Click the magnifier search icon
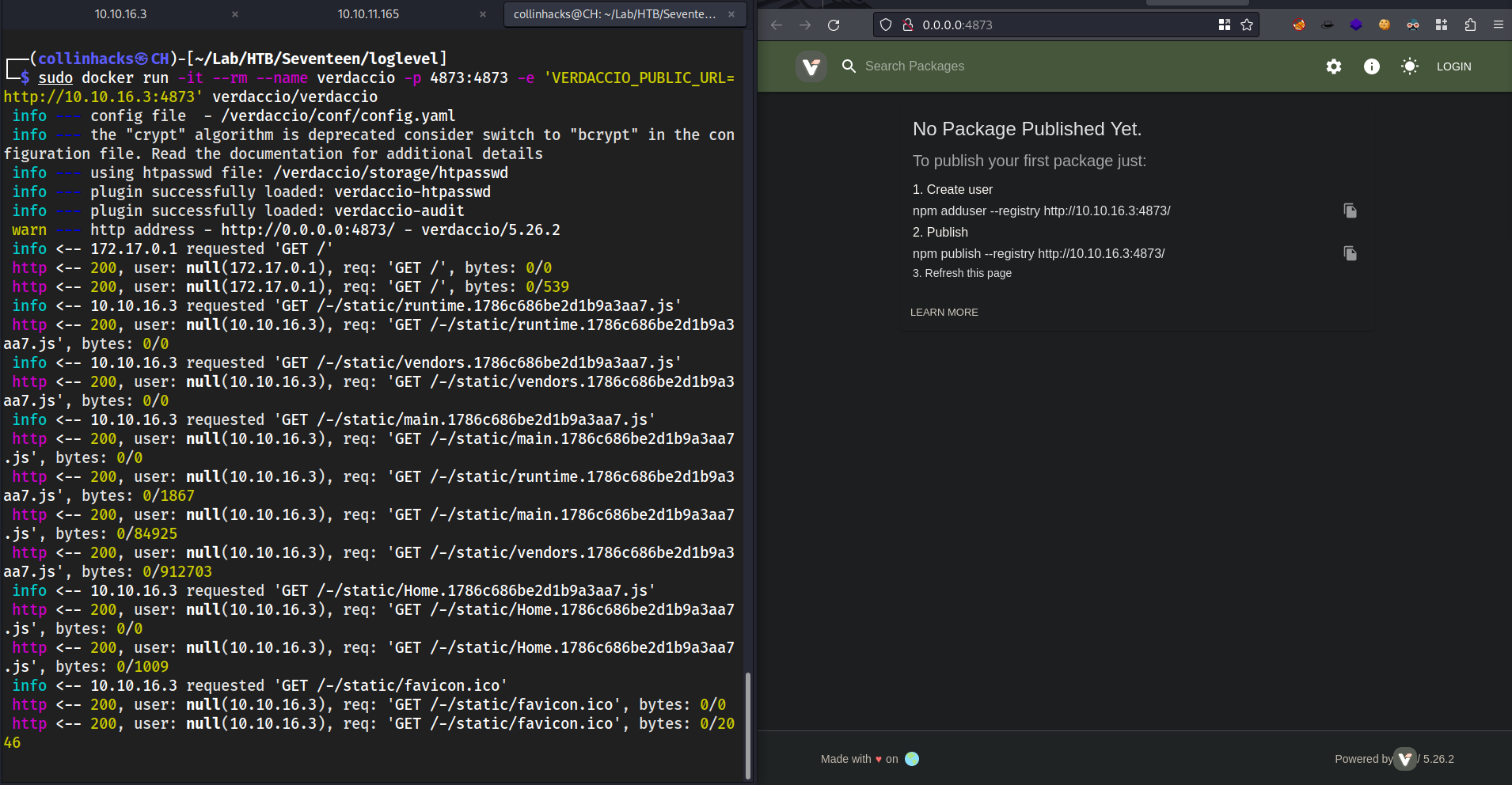This screenshot has height=785, width=1512. [x=849, y=66]
